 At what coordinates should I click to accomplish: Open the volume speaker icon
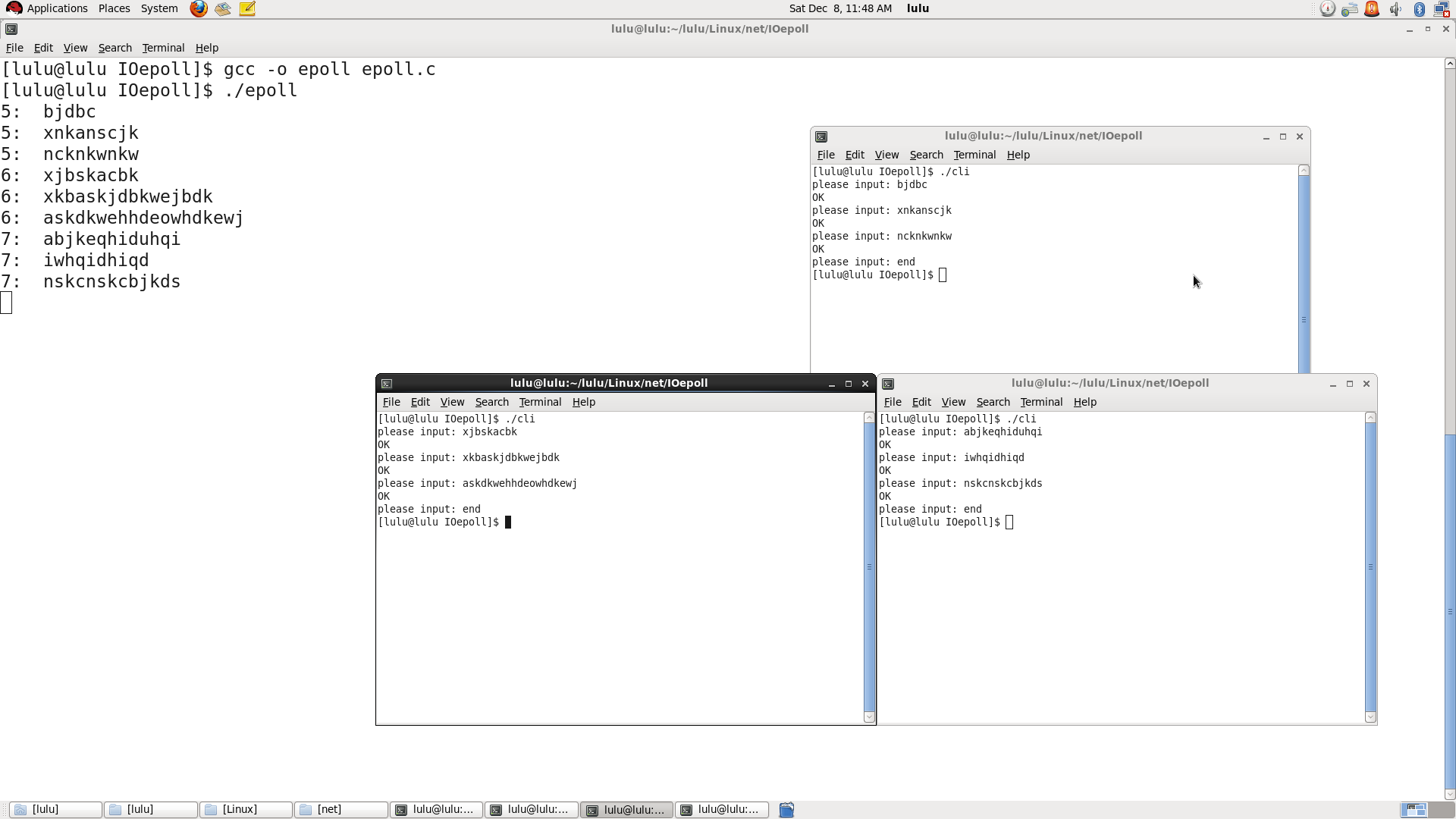click(1395, 9)
